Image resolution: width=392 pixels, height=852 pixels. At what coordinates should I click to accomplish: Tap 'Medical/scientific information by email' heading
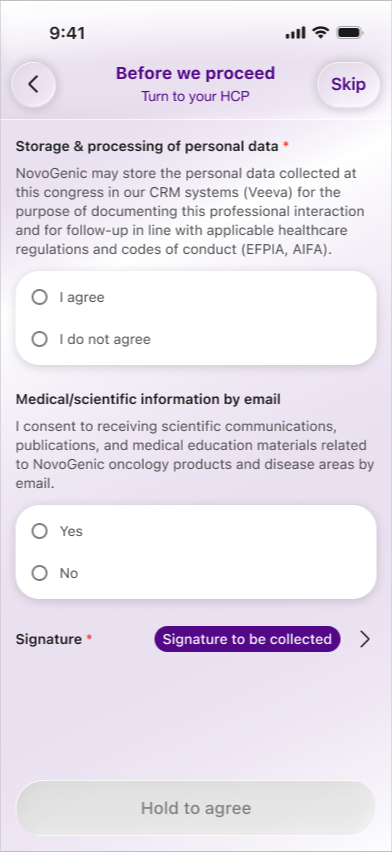click(148, 399)
